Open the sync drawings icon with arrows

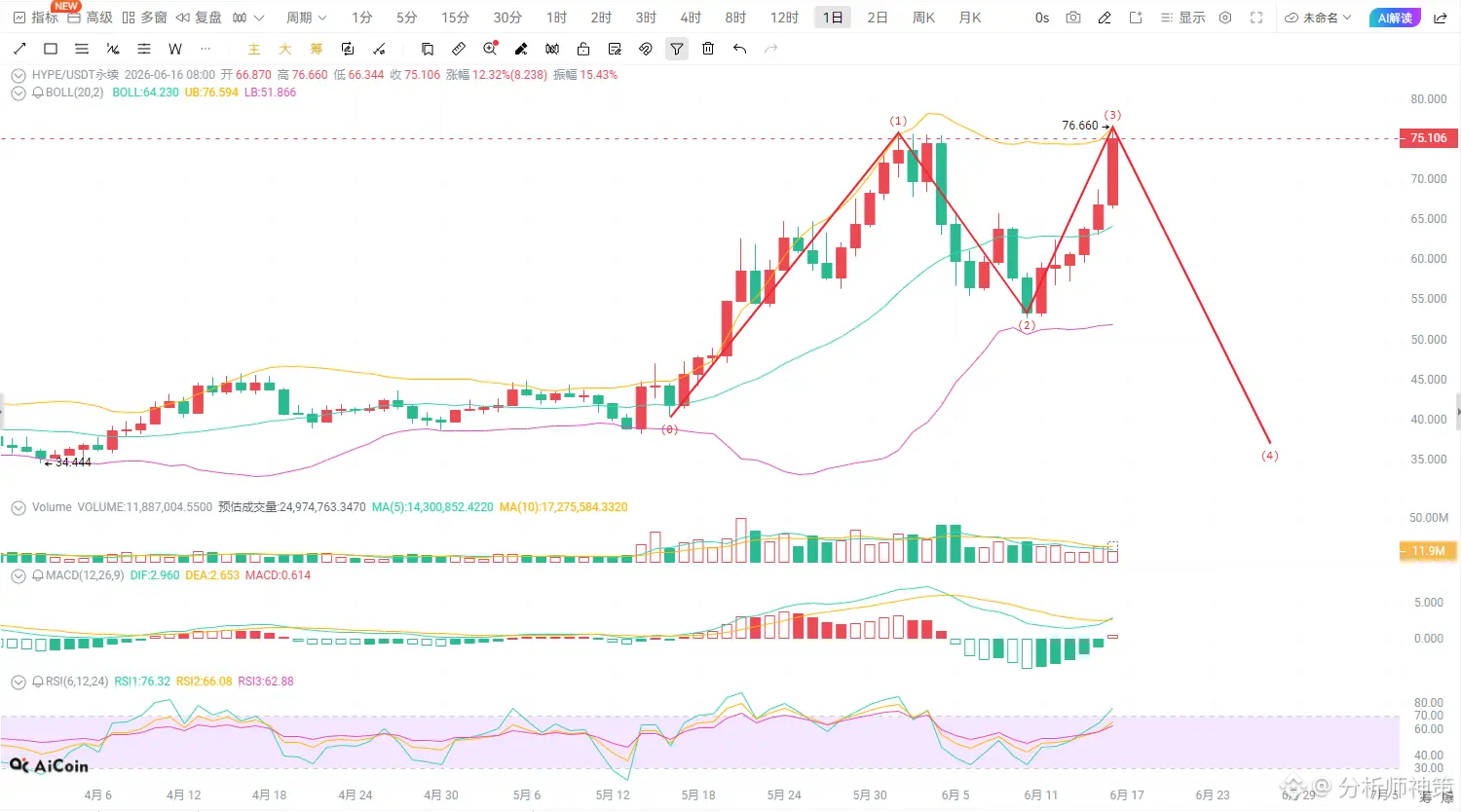(x=348, y=49)
